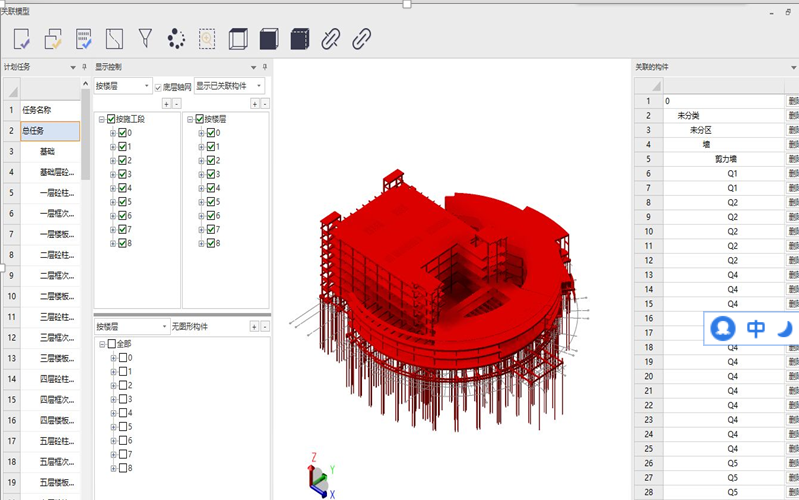Select the 剪力墙 row in 关联的构件
Viewport: 799px width, 500px height.
coord(724,159)
